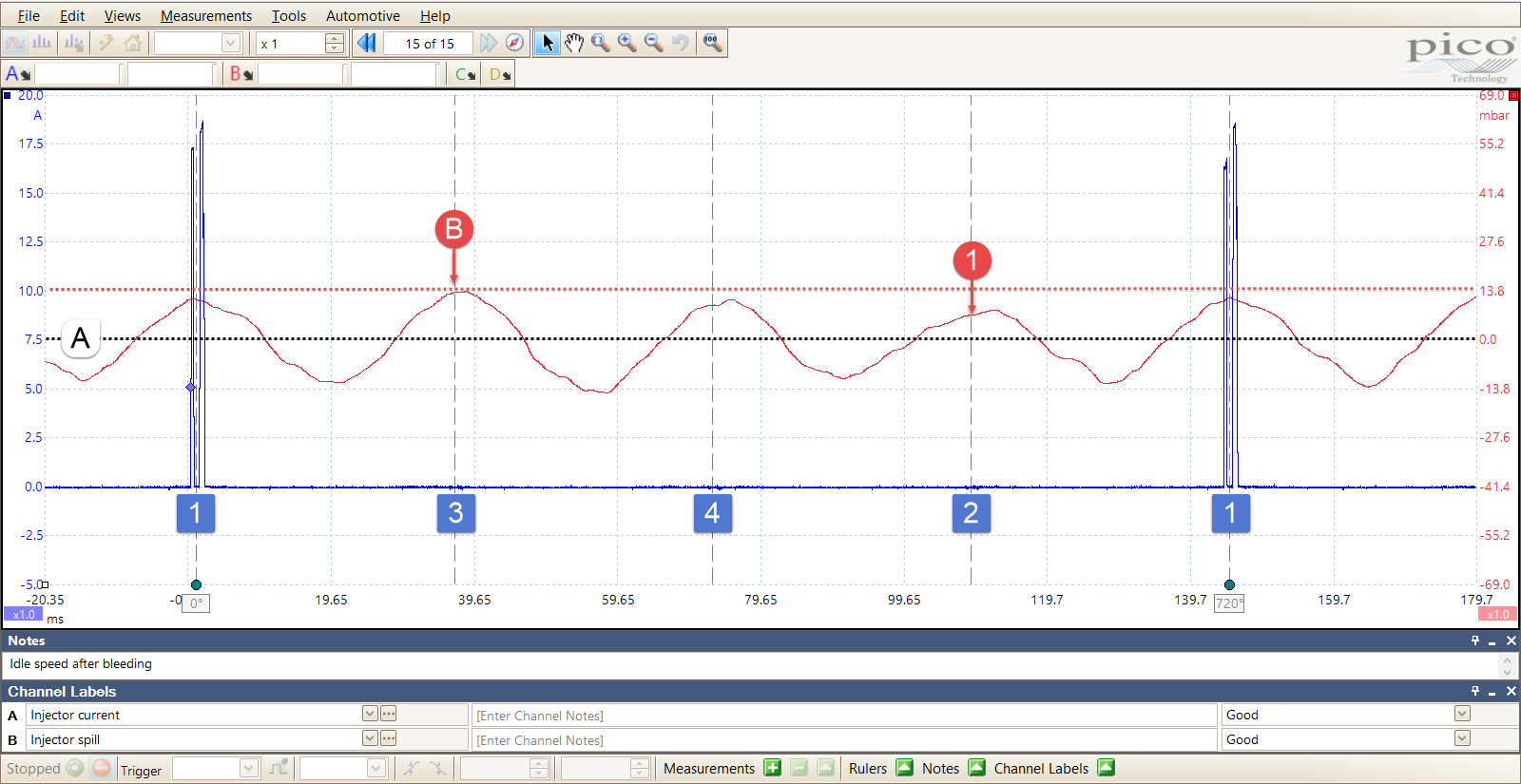Click channel B ellipsis button
The image size is (1521, 784).
pyautogui.click(x=388, y=738)
